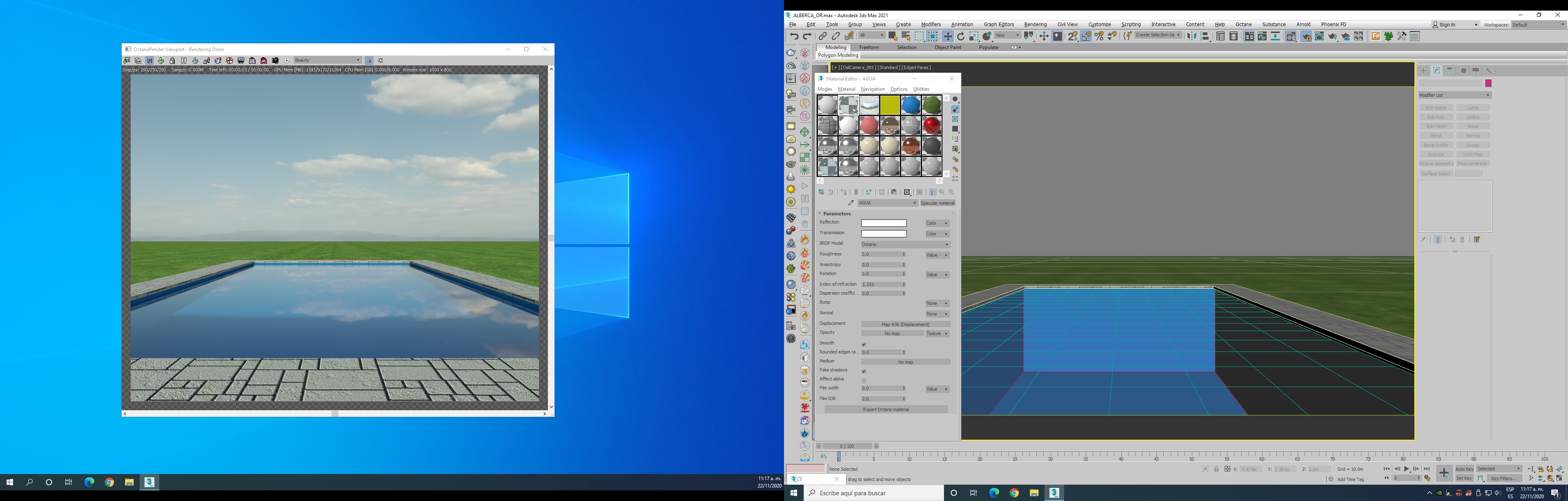The width and height of the screenshot is (1568, 501).
Task: Toggle the Angle Snap icon
Action: pyautogui.click(x=1086, y=36)
